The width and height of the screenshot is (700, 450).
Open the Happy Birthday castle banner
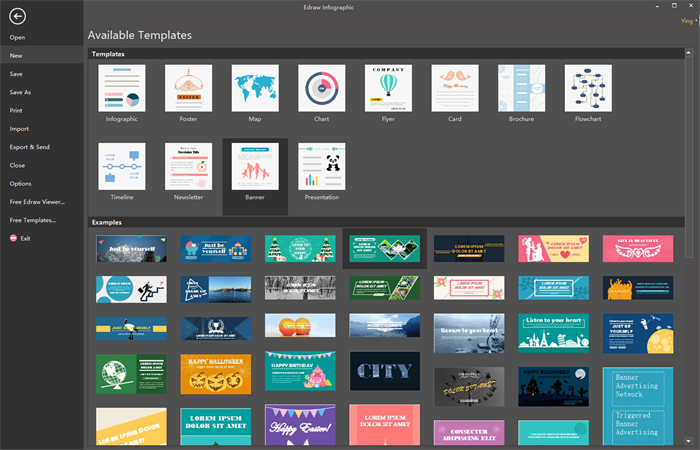tap(300, 371)
